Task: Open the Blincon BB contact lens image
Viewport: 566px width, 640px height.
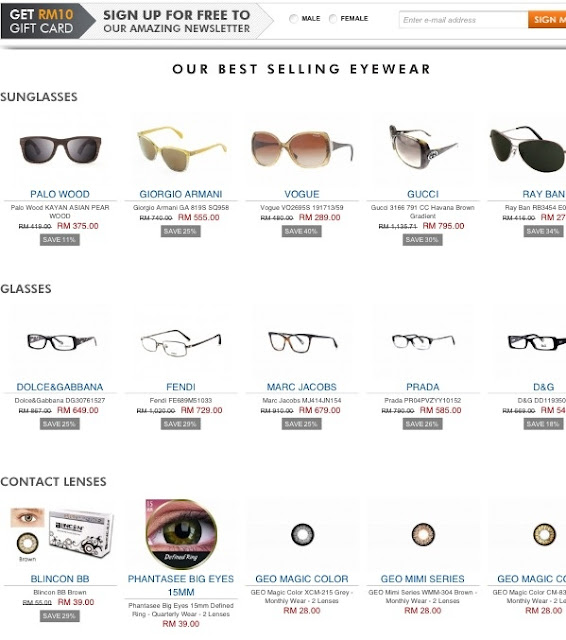Action: pyautogui.click(x=61, y=535)
